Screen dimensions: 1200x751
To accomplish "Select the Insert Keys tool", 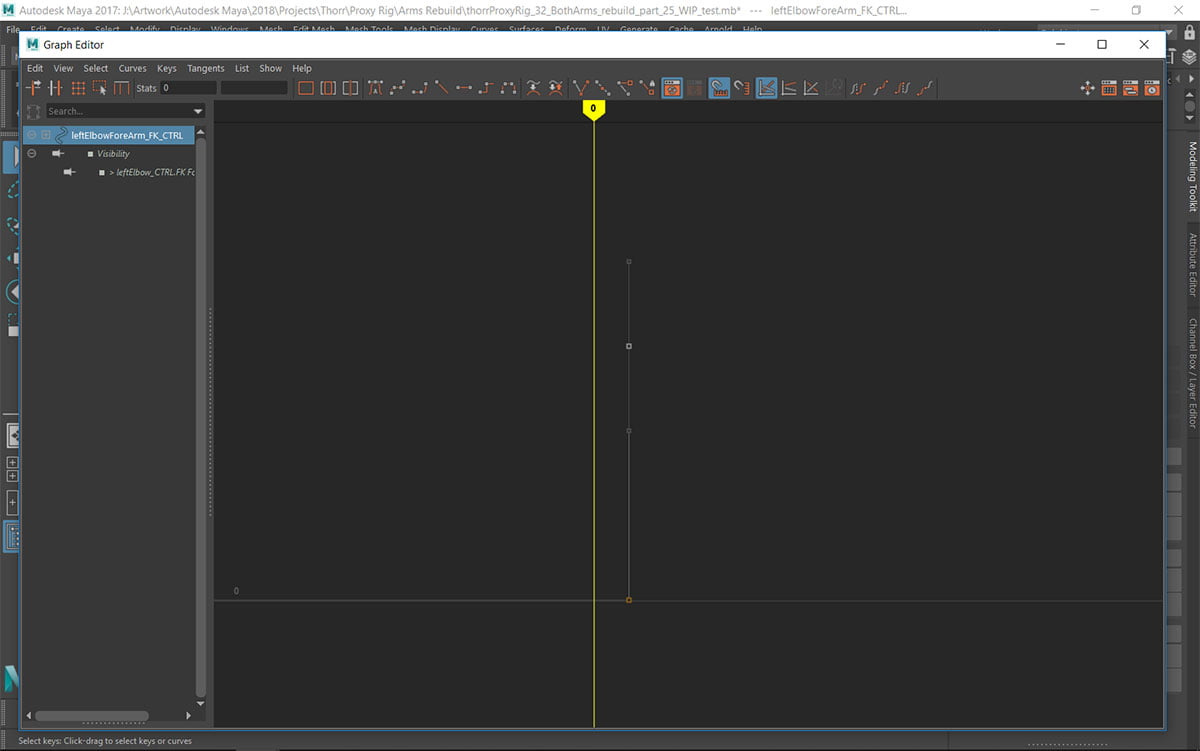I will pyautogui.click(x=54, y=88).
